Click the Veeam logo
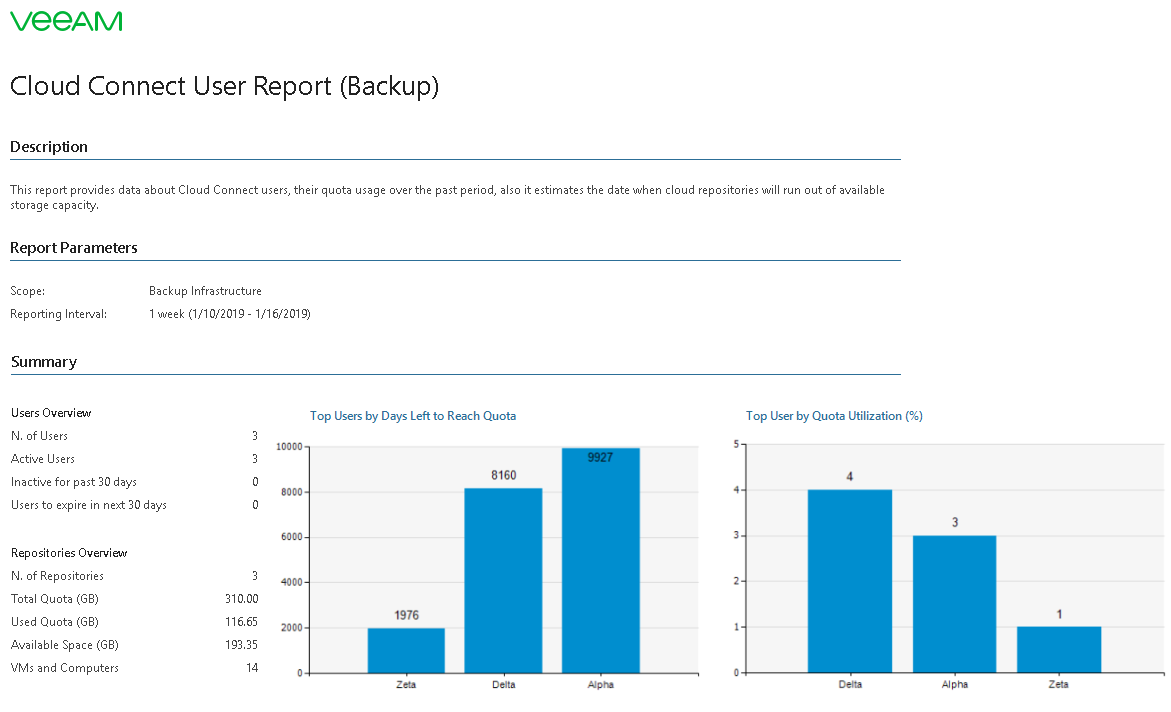This screenshot has width=1171, height=712. coord(66,21)
